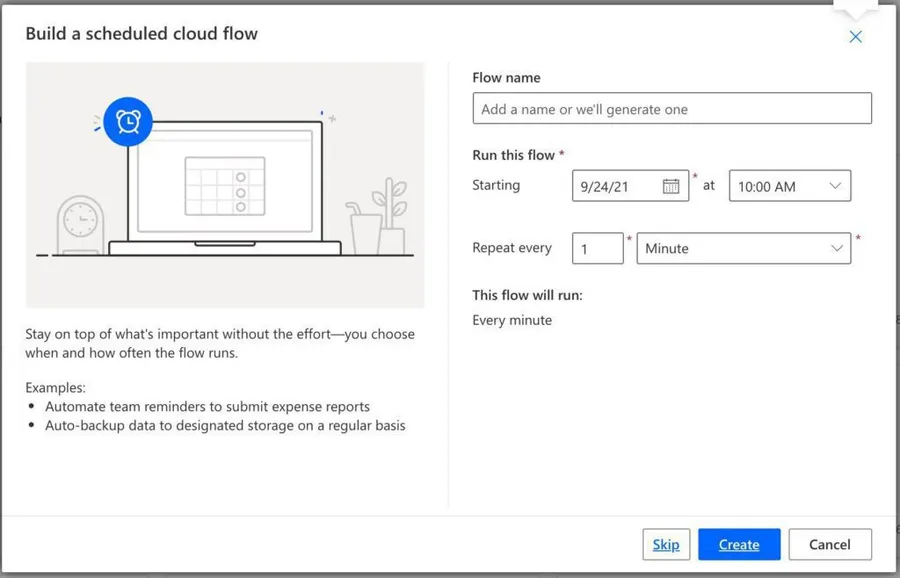900x578 pixels.
Task: Click the potted plant illustration
Action: [390, 217]
